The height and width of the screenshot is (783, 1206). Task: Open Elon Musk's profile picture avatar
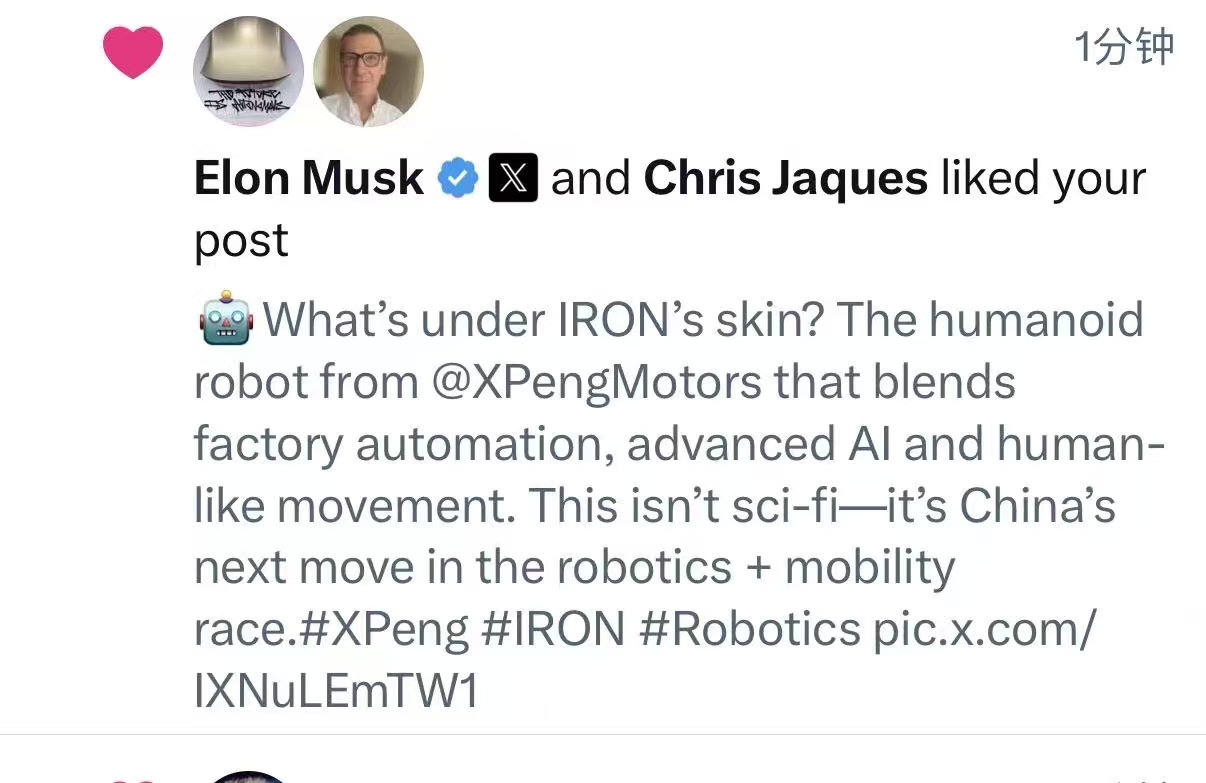[248, 72]
